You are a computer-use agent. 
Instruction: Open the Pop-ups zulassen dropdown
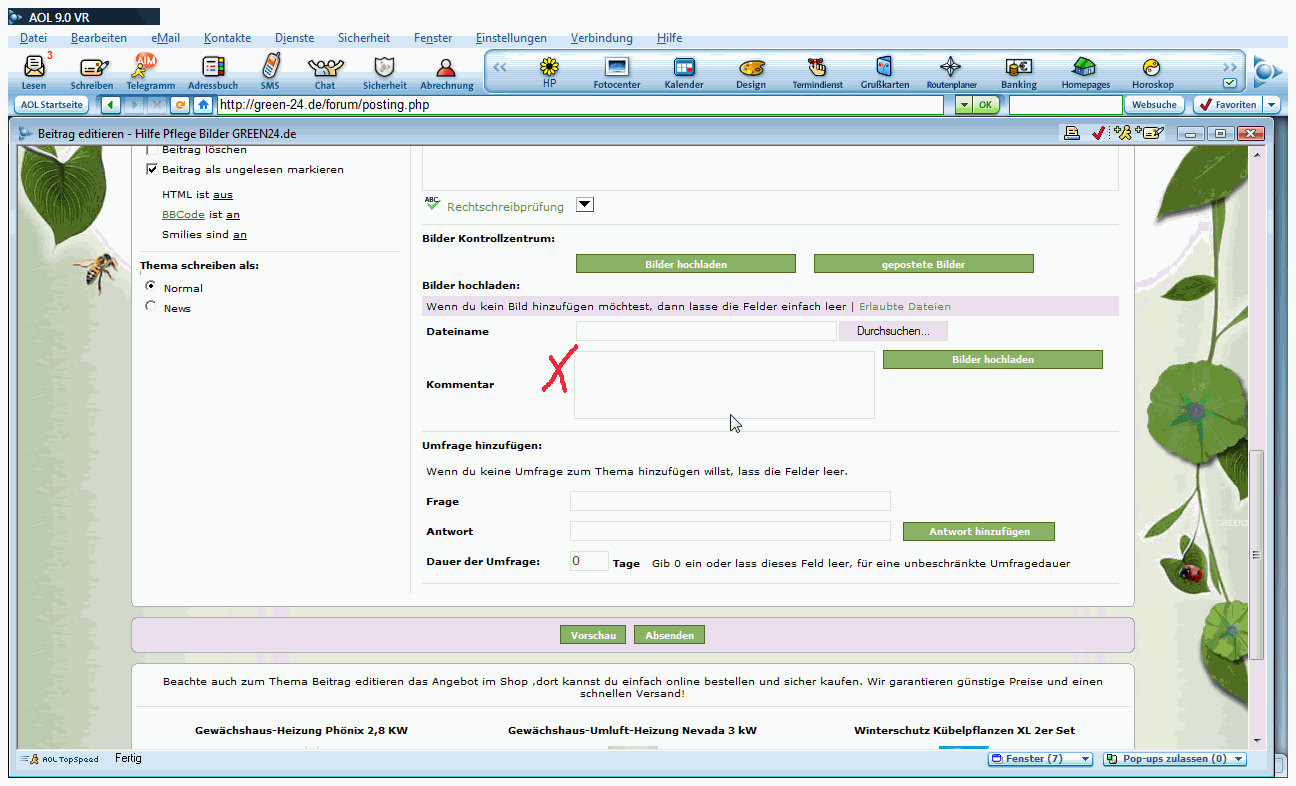tap(1175, 759)
